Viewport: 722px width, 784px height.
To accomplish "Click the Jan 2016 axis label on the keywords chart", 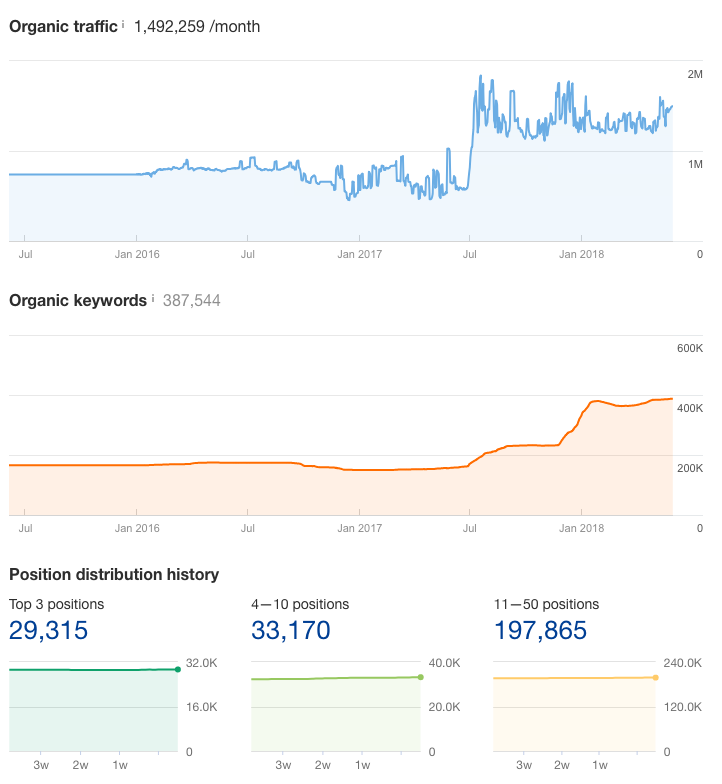I will coord(137,528).
